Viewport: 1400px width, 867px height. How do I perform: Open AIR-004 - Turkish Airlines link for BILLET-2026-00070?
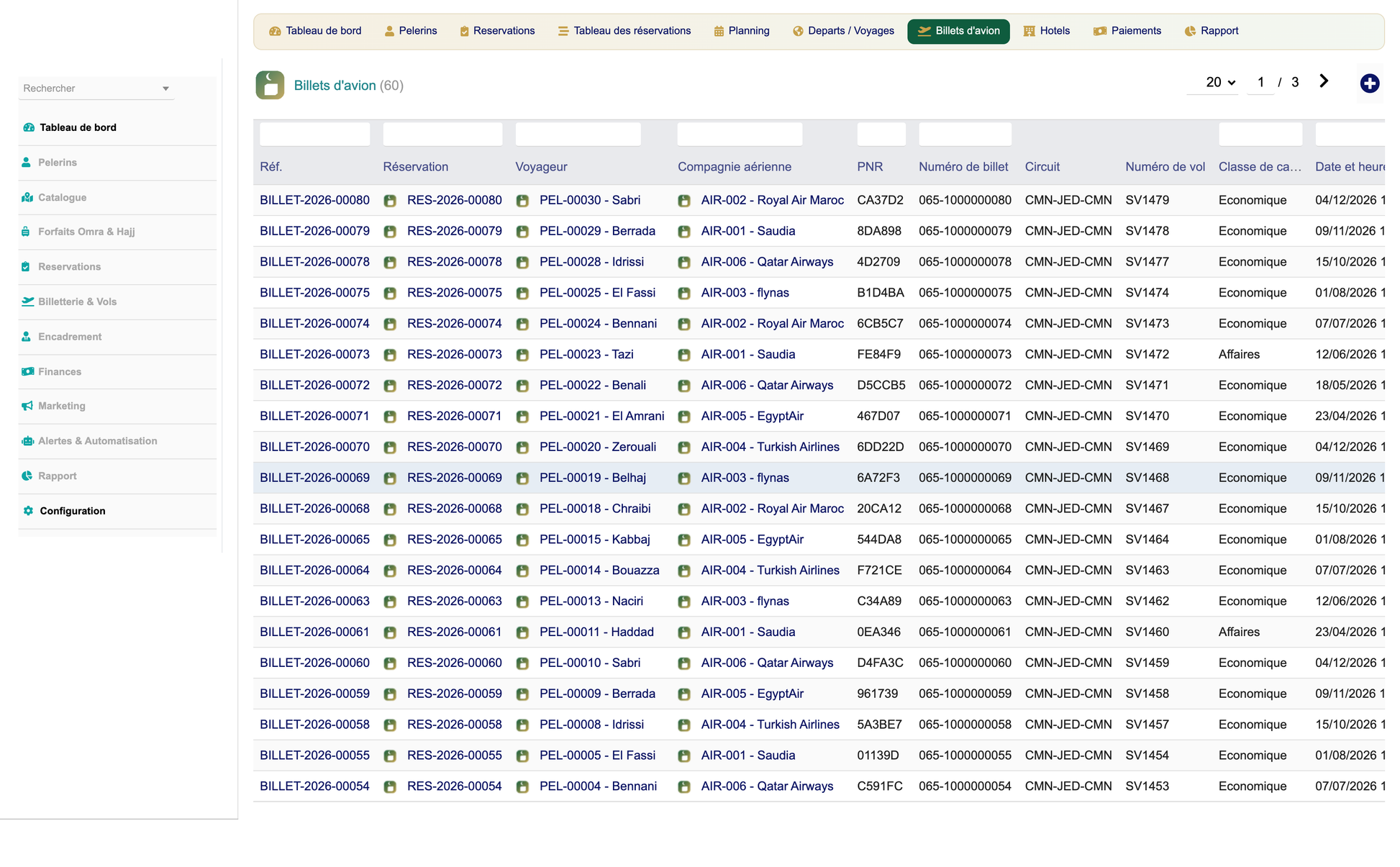pyautogui.click(x=770, y=447)
